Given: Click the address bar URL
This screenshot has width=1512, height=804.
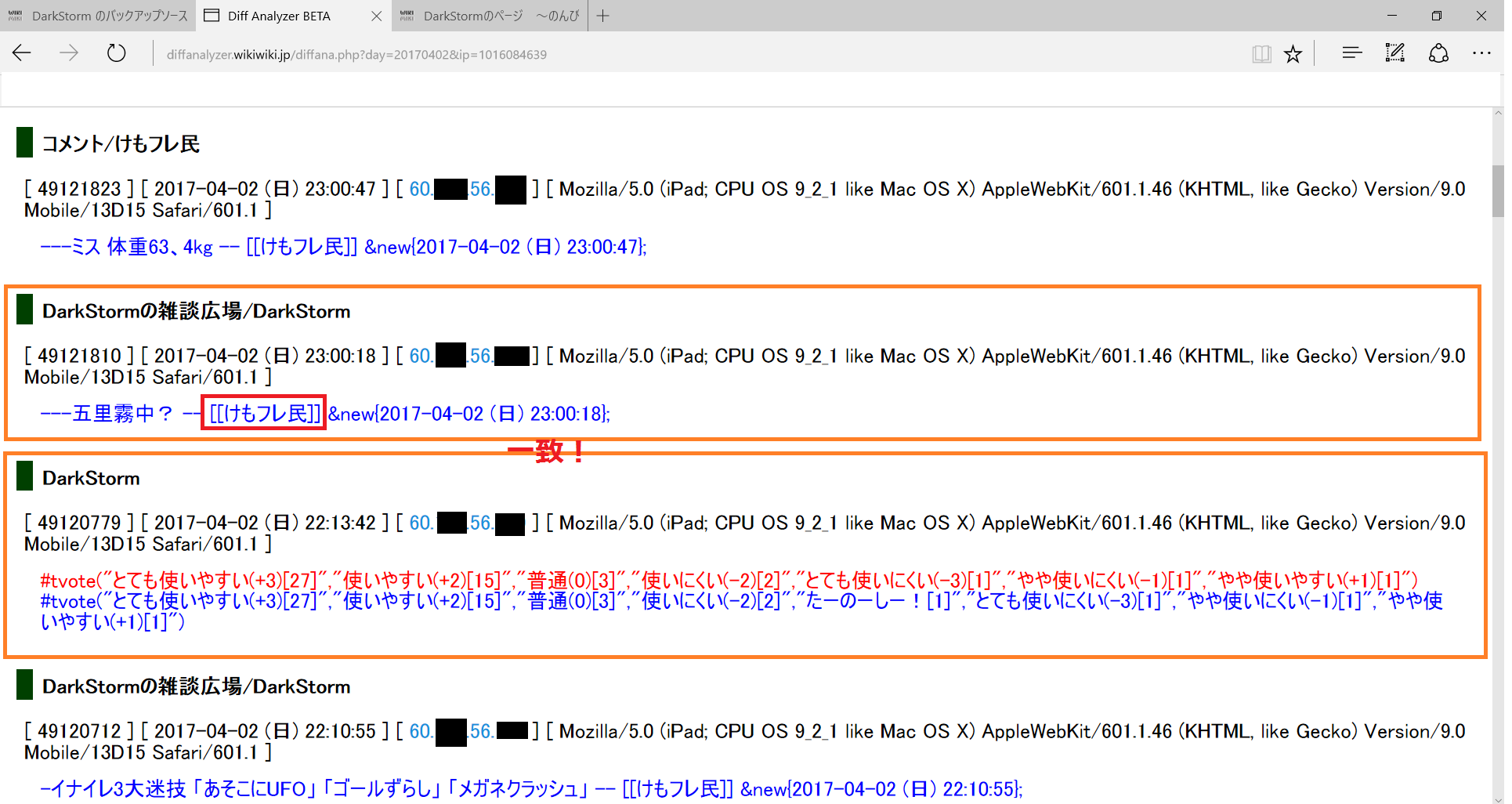Looking at the screenshot, I should (356, 54).
